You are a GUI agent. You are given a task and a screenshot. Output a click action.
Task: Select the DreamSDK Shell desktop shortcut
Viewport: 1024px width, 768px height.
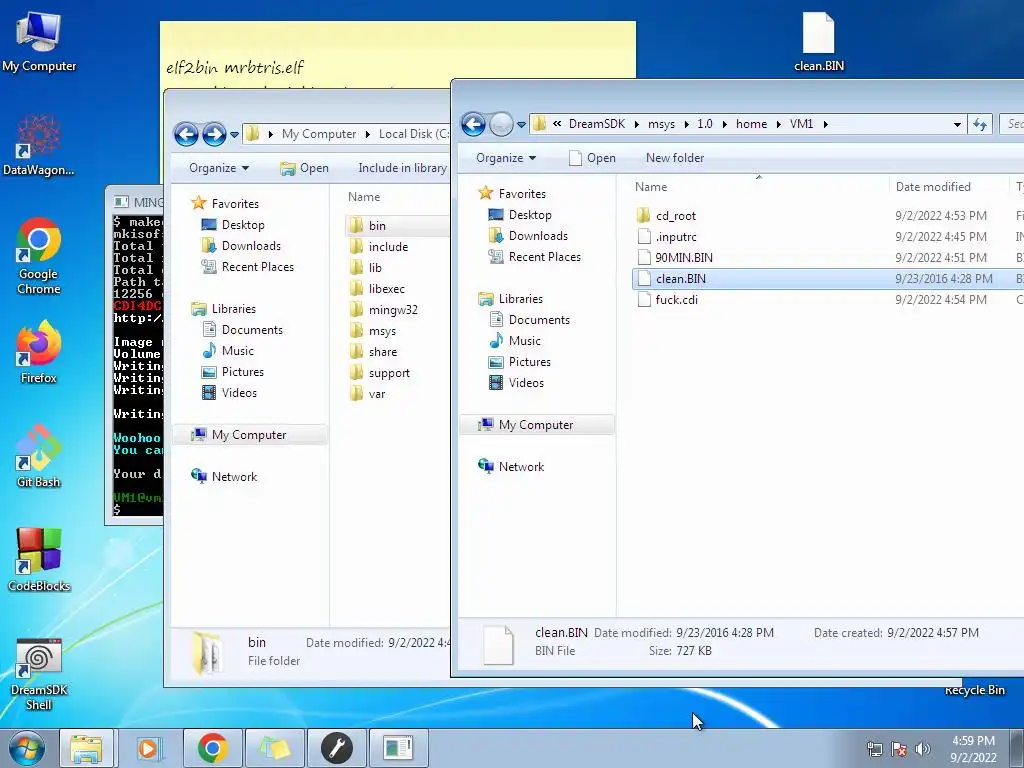tap(39, 674)
